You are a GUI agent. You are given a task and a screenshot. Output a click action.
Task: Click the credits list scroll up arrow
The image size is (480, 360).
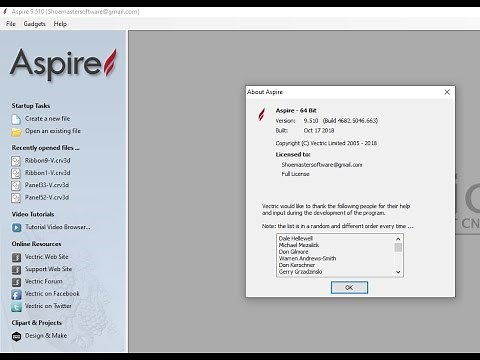point(398,239)
